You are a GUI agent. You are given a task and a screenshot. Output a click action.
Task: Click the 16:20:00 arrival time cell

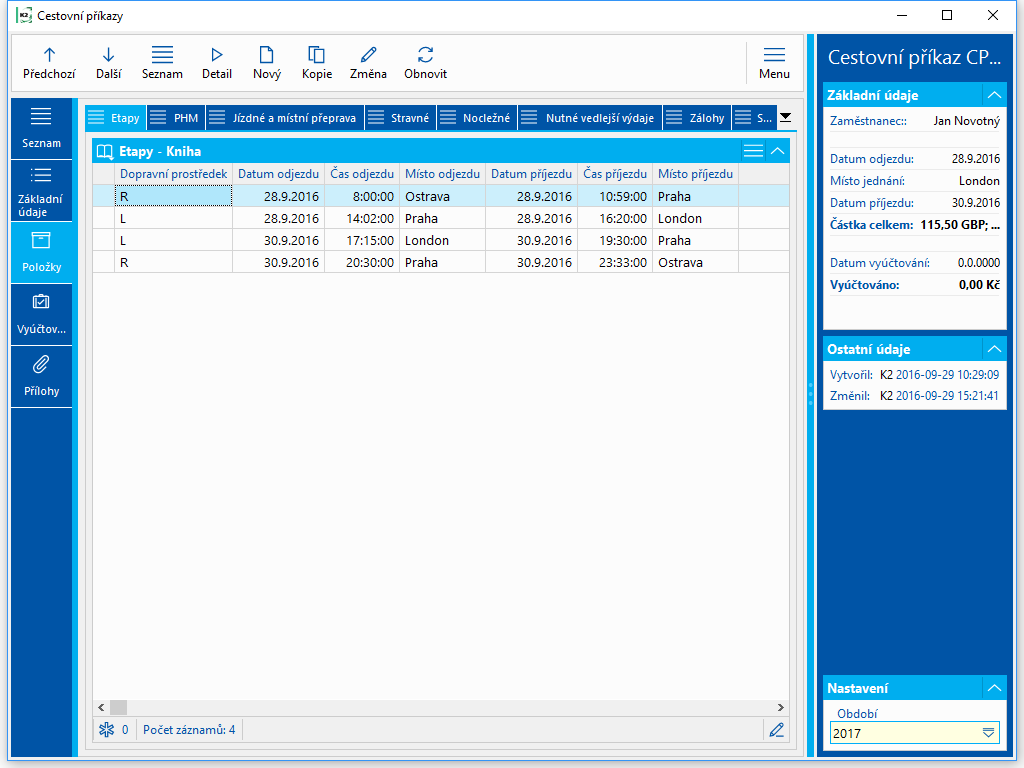[x=615, y=218]
